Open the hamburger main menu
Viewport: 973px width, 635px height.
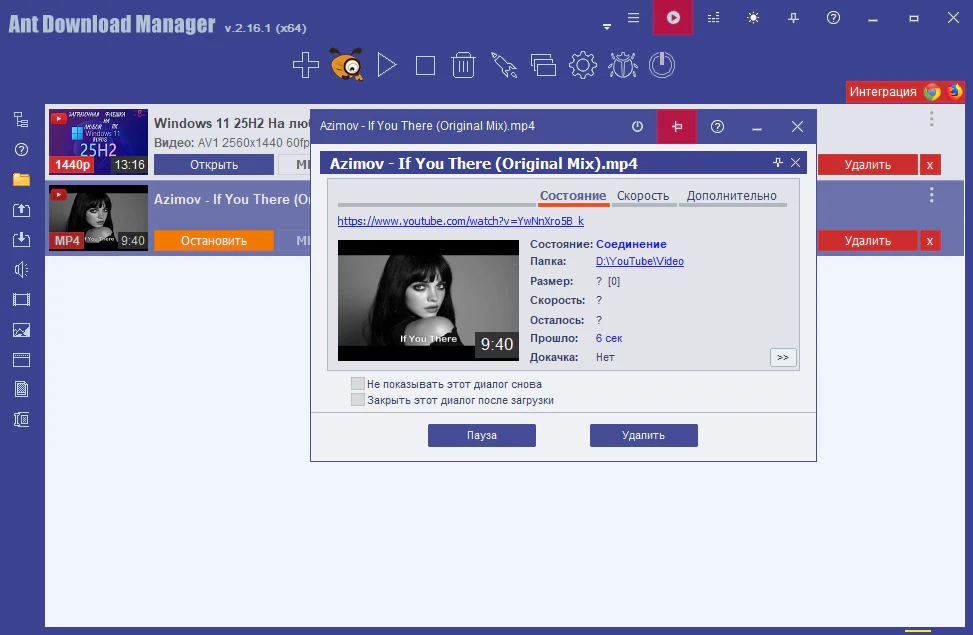point(633,18)
